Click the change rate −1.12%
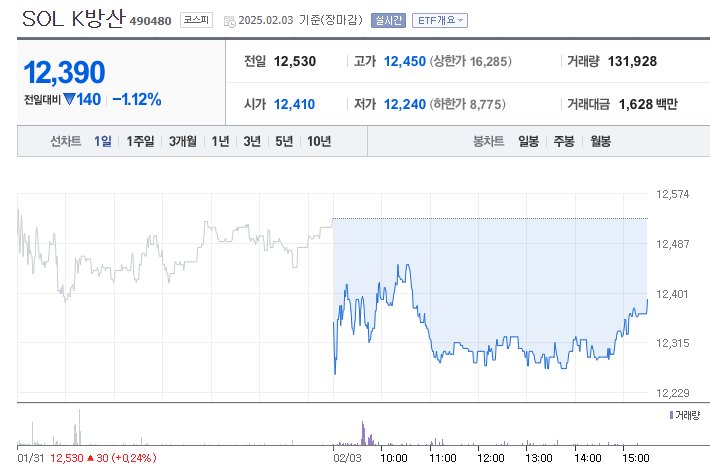Screen dimensions: 710x476 click(x=137, y=100)
